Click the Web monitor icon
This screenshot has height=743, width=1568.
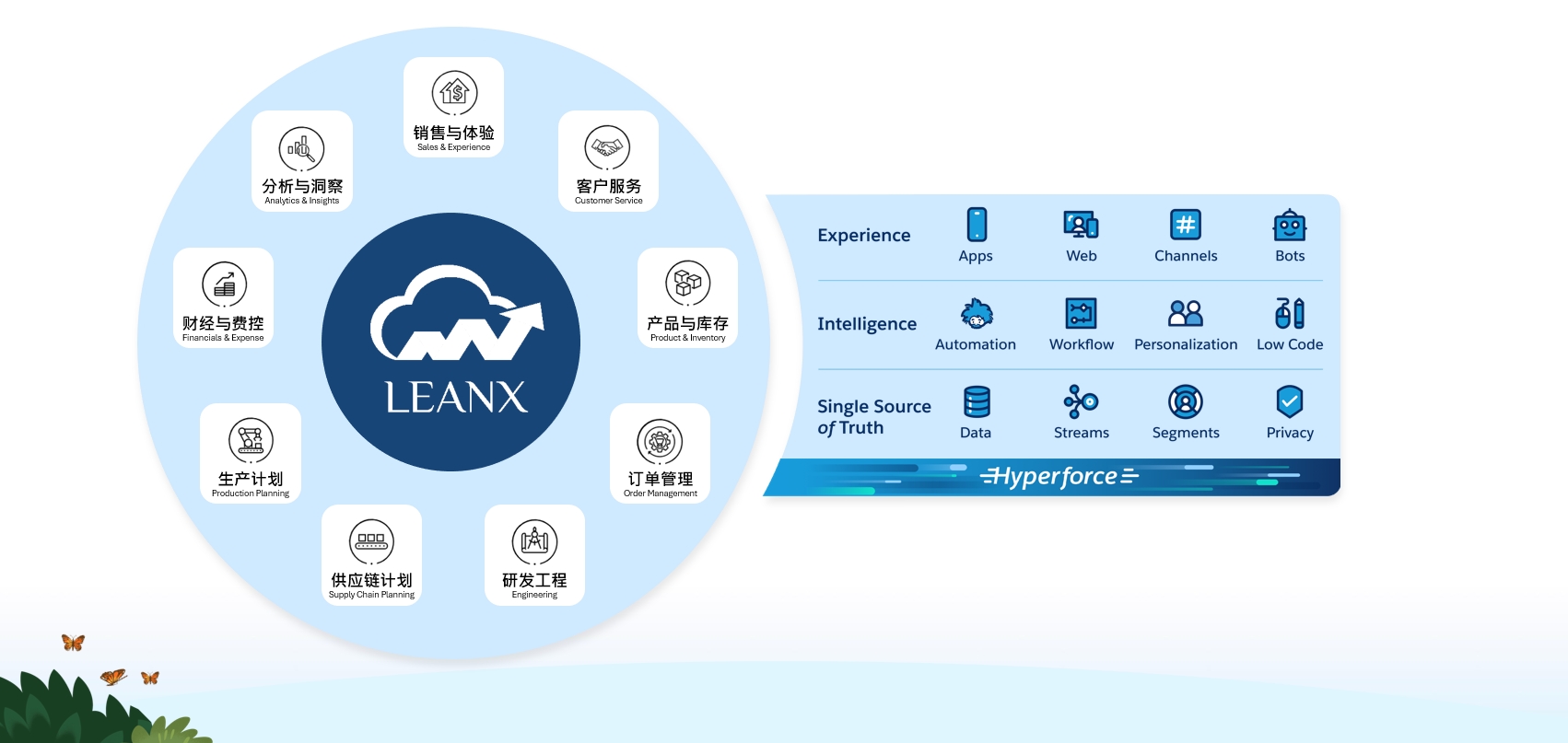pyautogui.click(x=1081, y=225)
